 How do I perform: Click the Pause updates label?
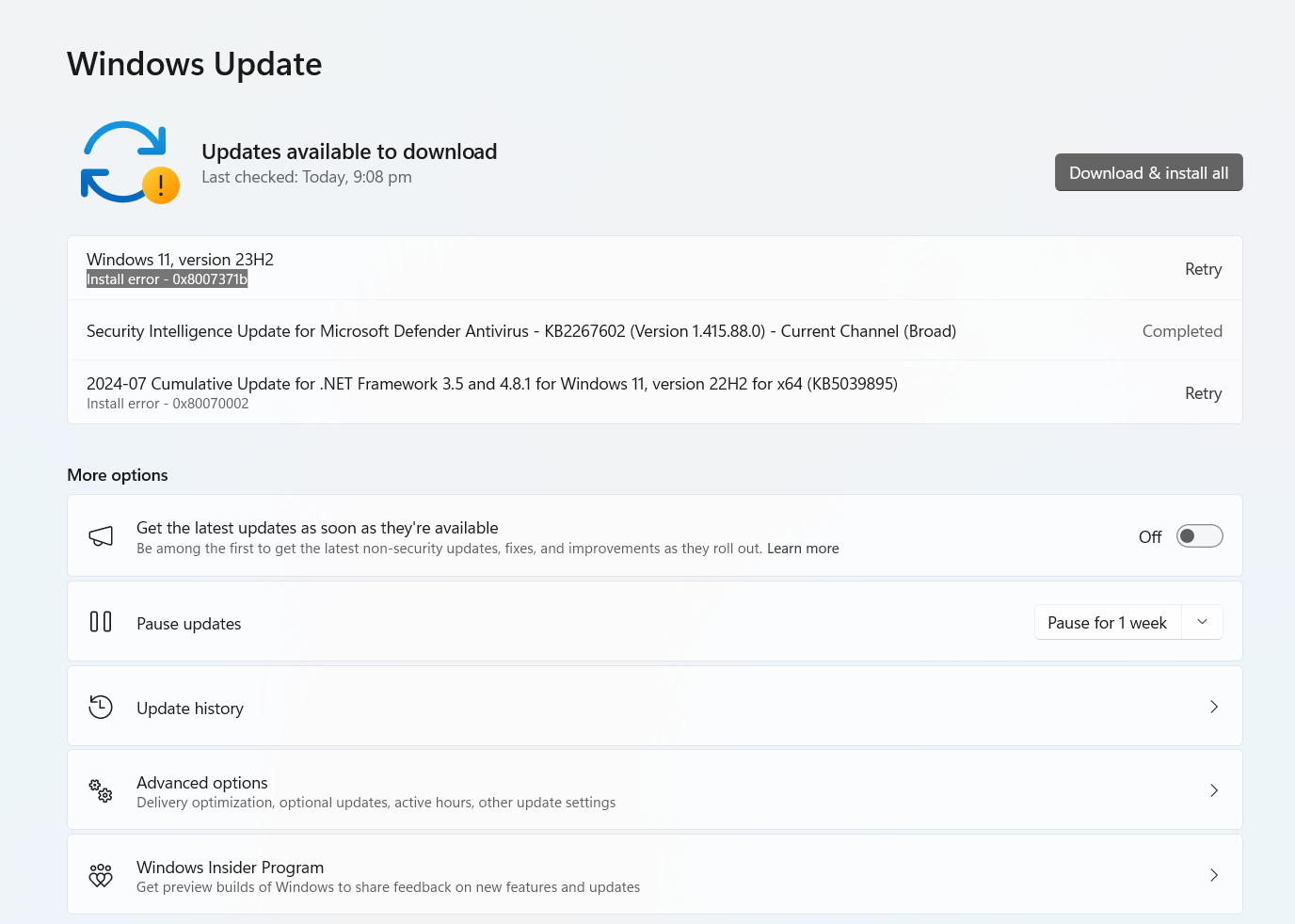[x=189, y=624]
